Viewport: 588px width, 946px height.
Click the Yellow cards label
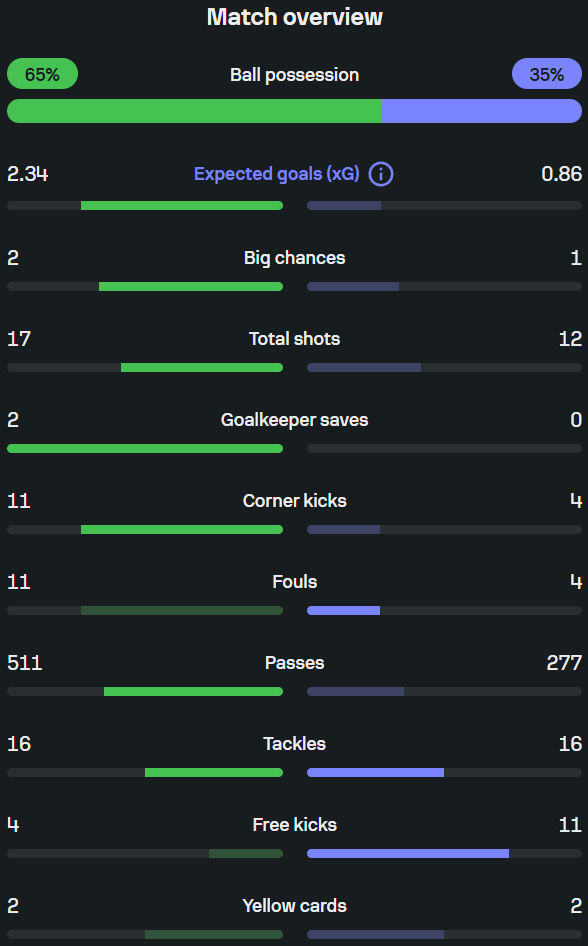point(294,906)
